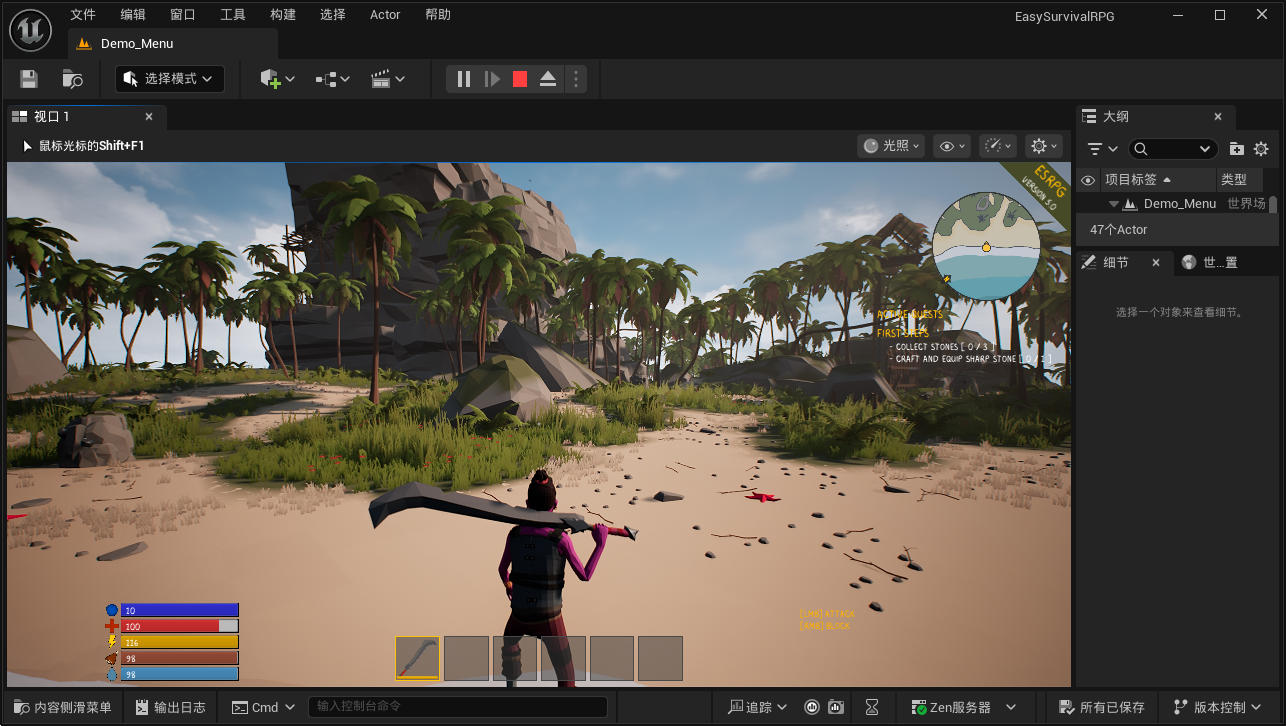Click the in-game circular minimap
Screen dimensions: 1286x726
(986, 246)
